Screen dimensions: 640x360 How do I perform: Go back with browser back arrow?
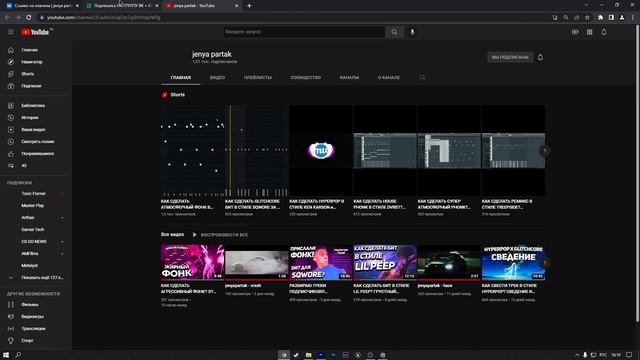tap(7, 18)
